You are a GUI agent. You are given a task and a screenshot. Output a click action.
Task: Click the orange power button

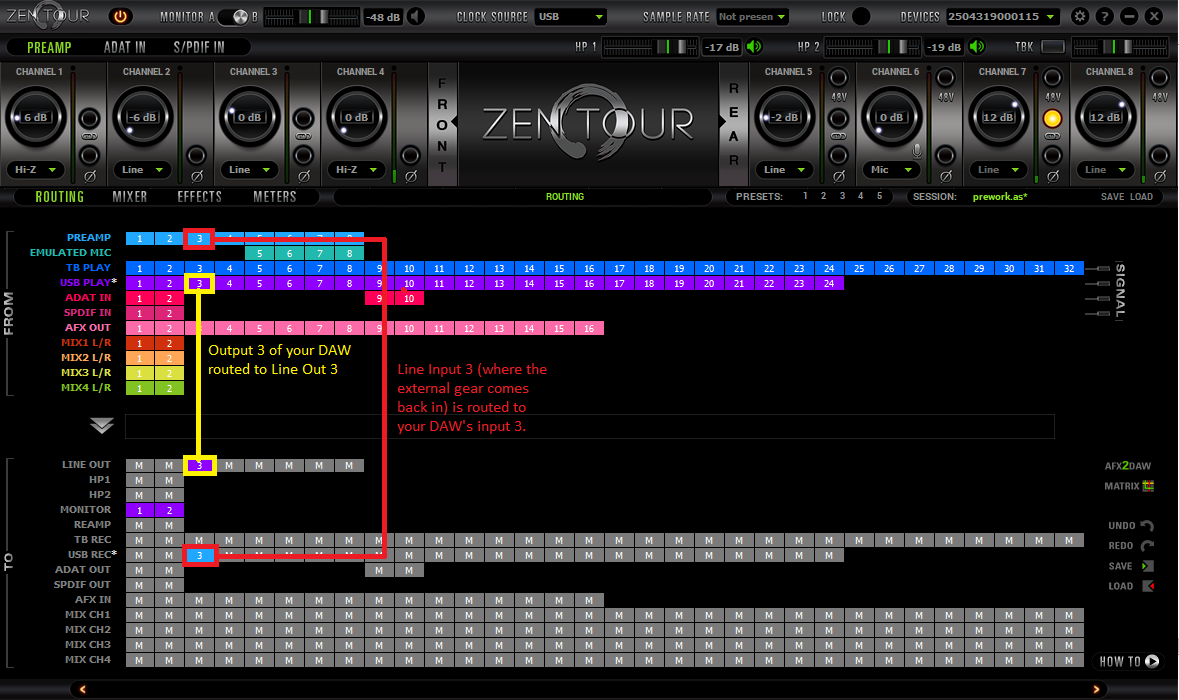[120, 16]
